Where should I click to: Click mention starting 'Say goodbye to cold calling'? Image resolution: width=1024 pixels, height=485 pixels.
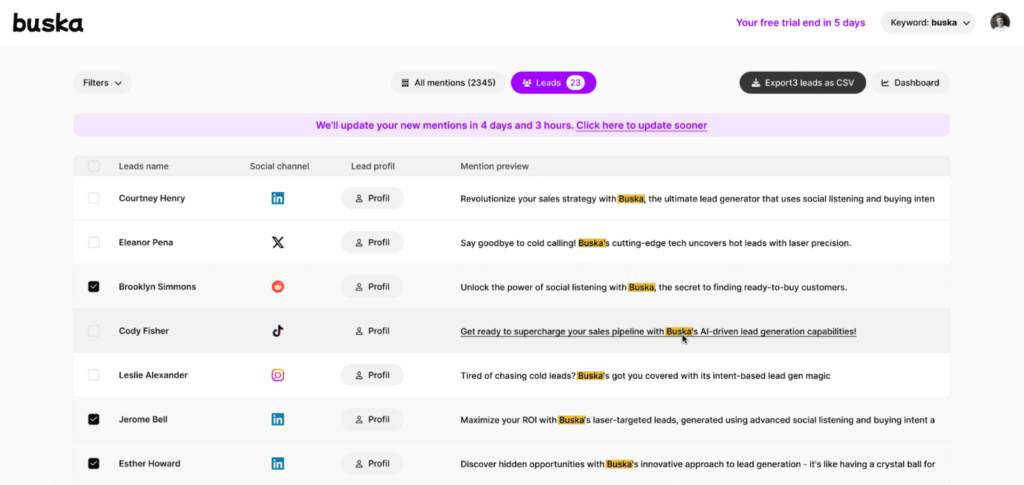(x=656, y=242)
